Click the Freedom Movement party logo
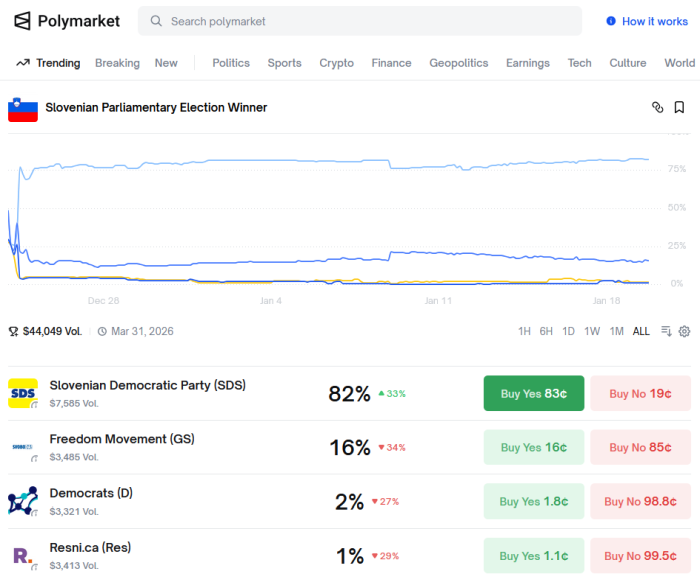Viewport: 700px width, 580px height. point(23,447)
